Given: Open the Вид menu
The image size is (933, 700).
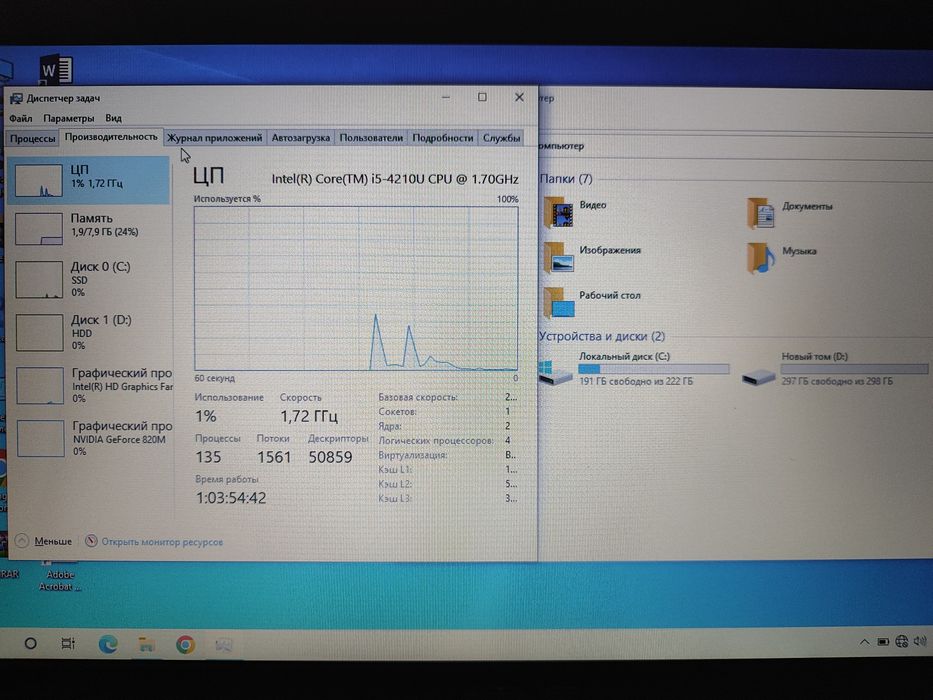Looking at the screenshot, I should click(x=113, y=118).
